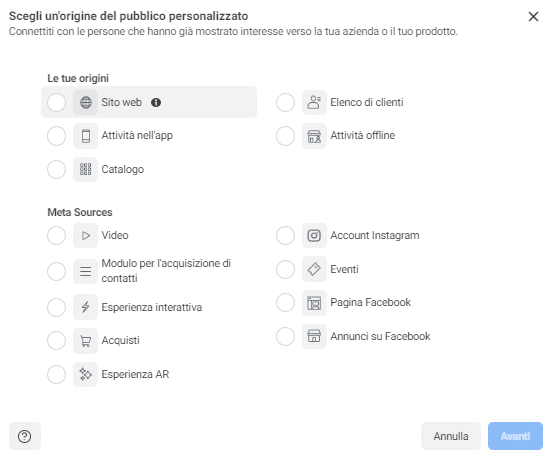The height and width of the screenshot is (455, 552).
Task: Click the info icon next to Sito web
Action: [x=156, y=102]
